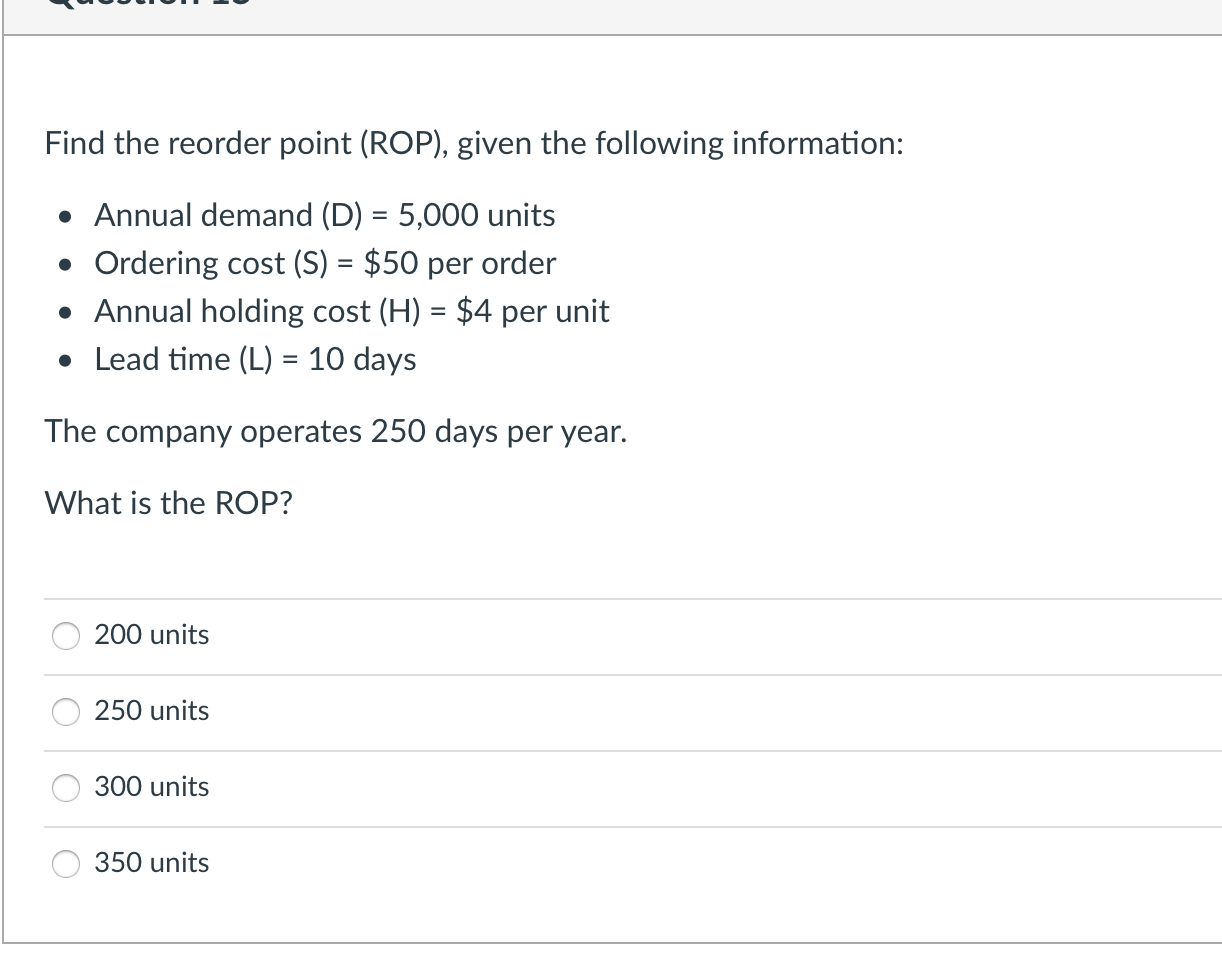Click the "Lead time (L)" line text
This screenshot has height=958, width=1222.
[255, 359]
